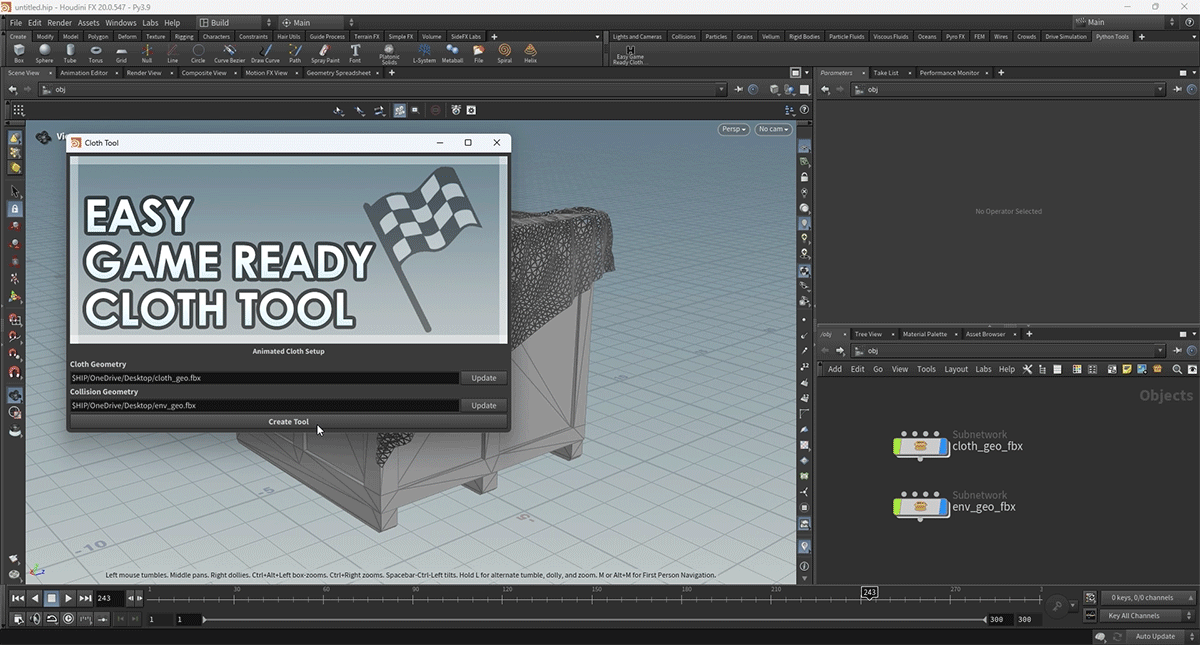1200x645 pixels.
Task: Click the Create Tool button
Action: pyautogui.click(x=288, y=422)
